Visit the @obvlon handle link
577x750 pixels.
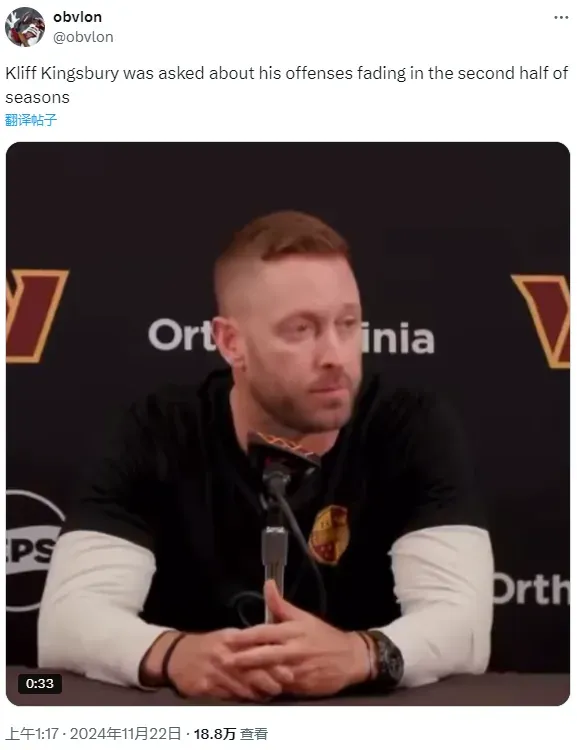tap(83, 37)
